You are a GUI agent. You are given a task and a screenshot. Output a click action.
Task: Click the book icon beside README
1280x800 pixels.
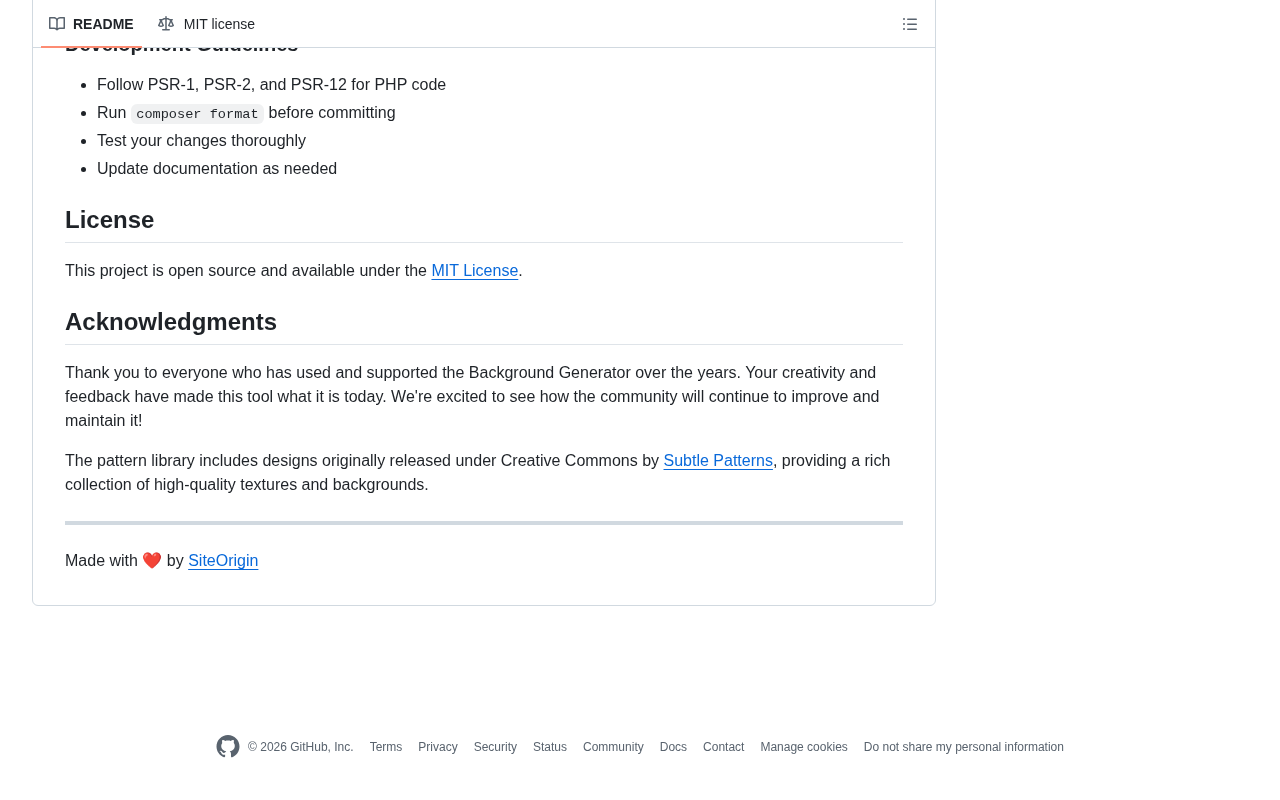point(57,24)
